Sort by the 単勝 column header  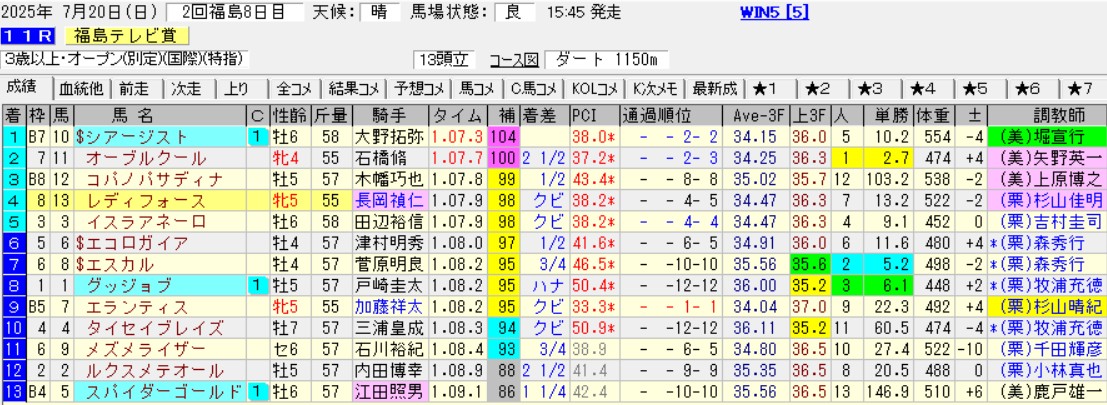pos(887,113)
